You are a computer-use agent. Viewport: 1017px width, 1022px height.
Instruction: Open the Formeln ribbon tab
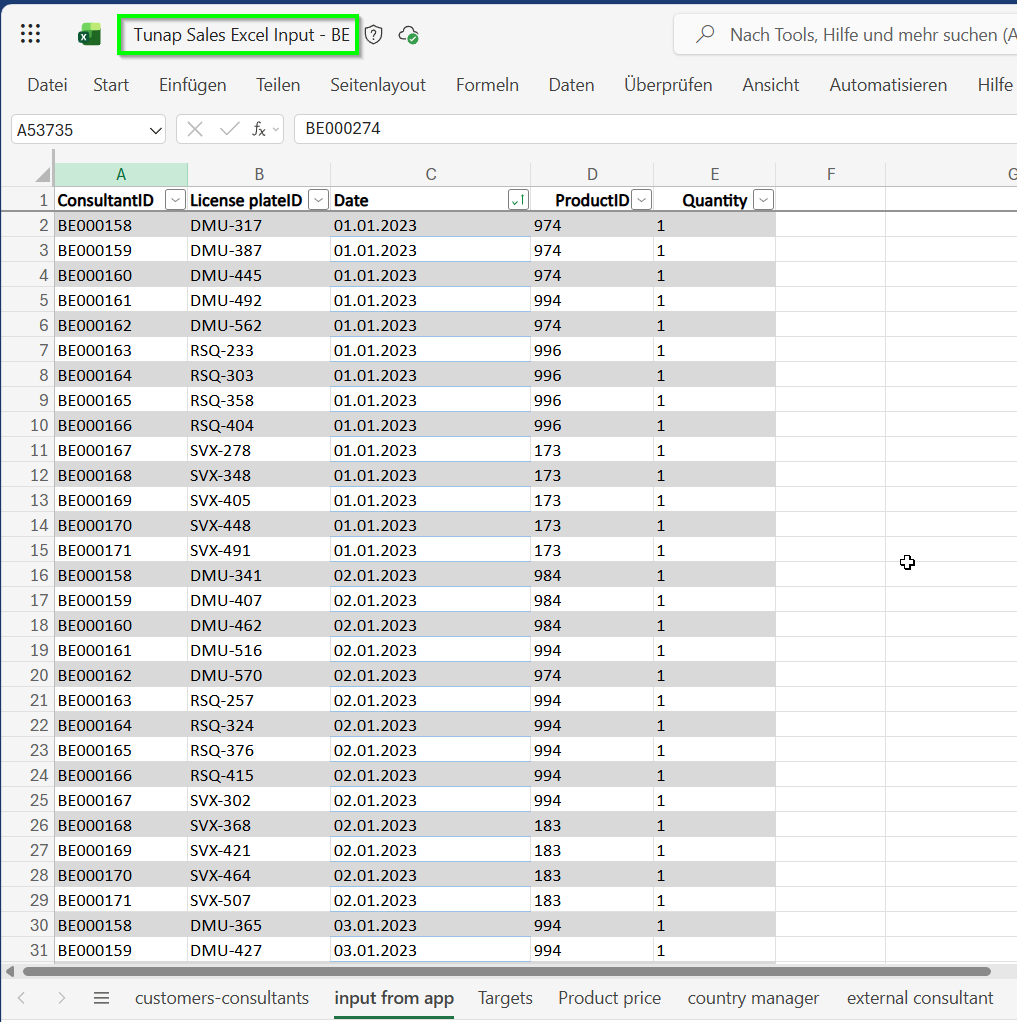coord(487,85)
